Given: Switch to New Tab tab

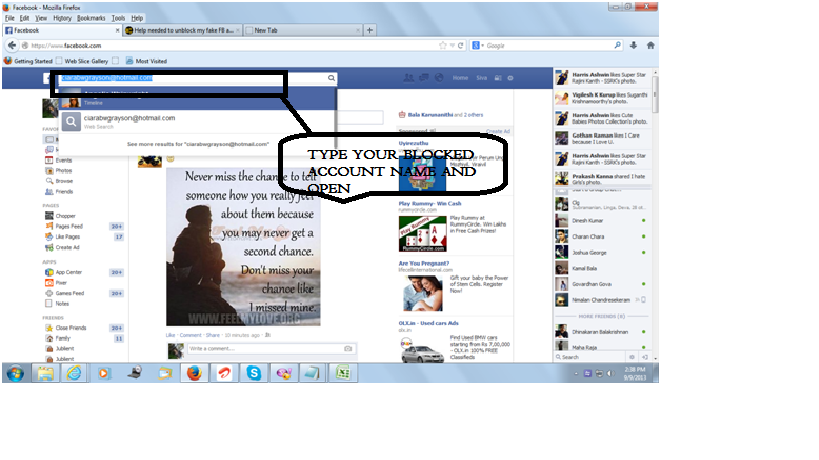Looking at the screenshot, I should pos(303,30).
